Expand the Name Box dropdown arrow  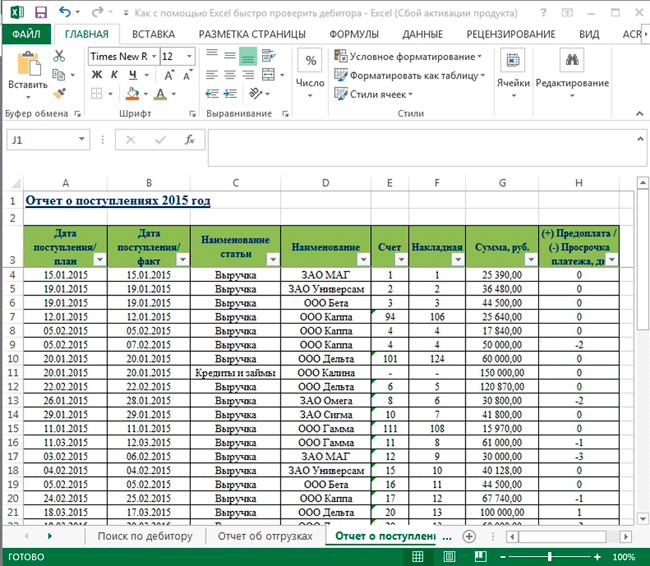tap(82, 139)
